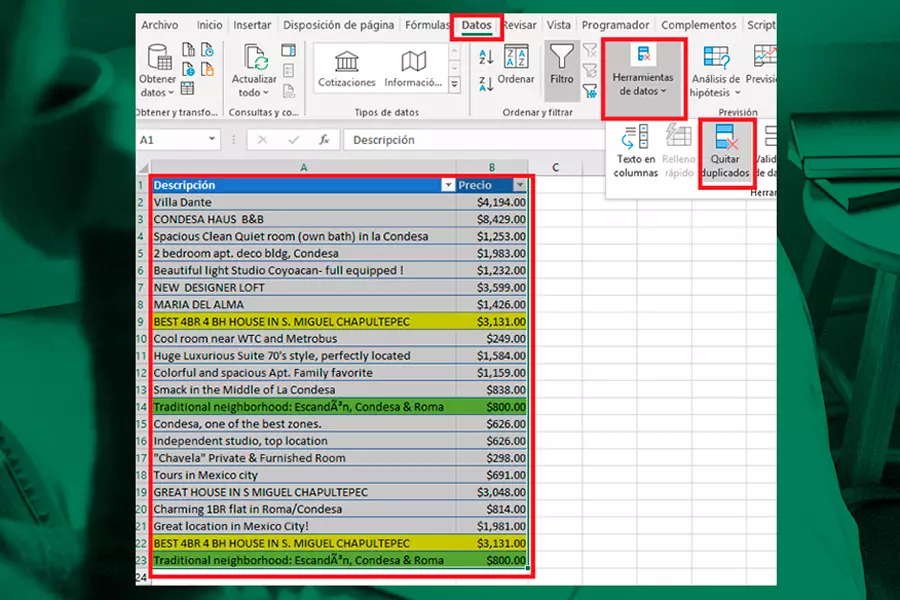This screenshot has height=600, width=900.
Task: Sort descending with the Z-A icon
Action: 486,84
